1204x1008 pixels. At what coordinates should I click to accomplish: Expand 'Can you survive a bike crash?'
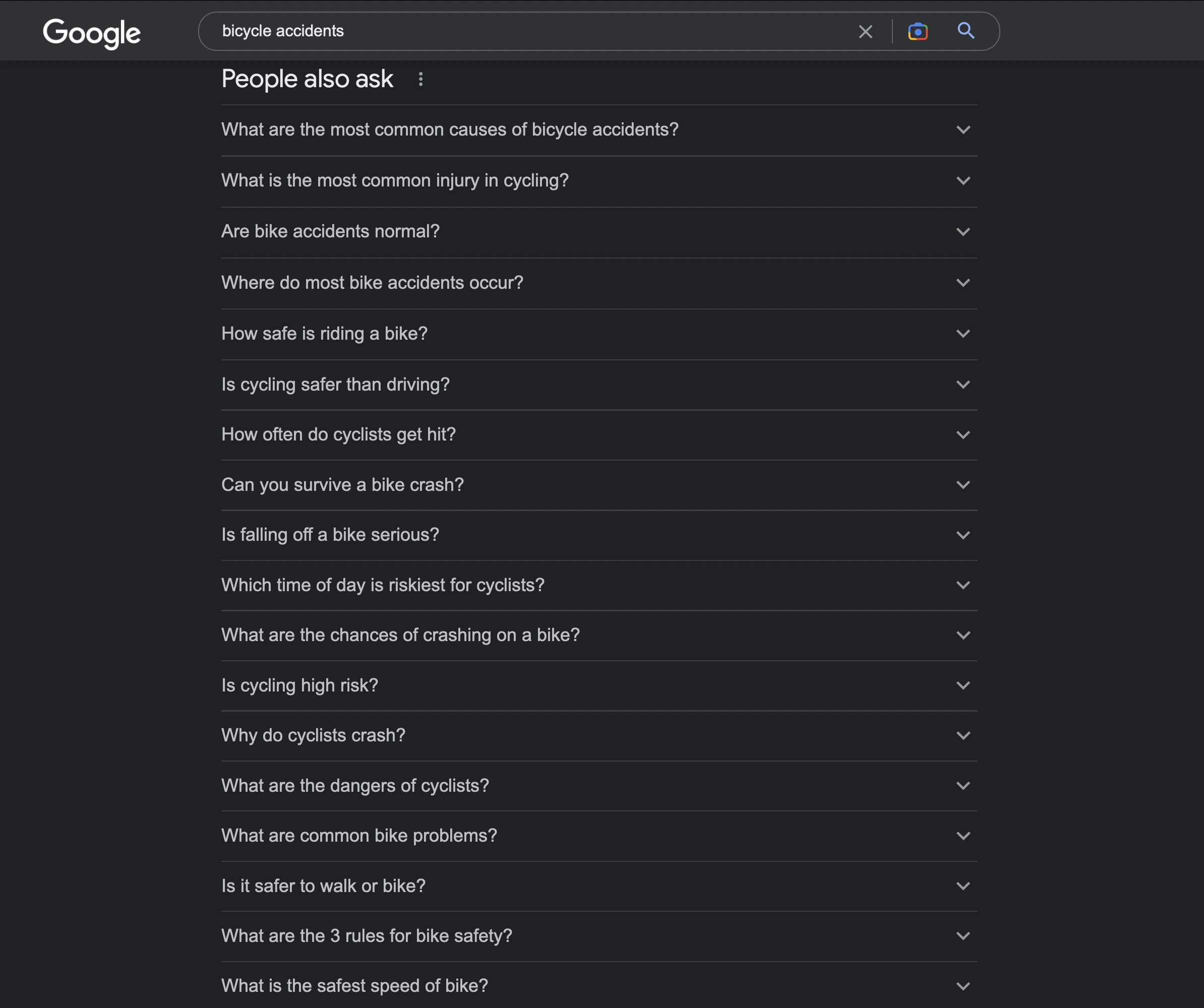click(x=599, y=485)
